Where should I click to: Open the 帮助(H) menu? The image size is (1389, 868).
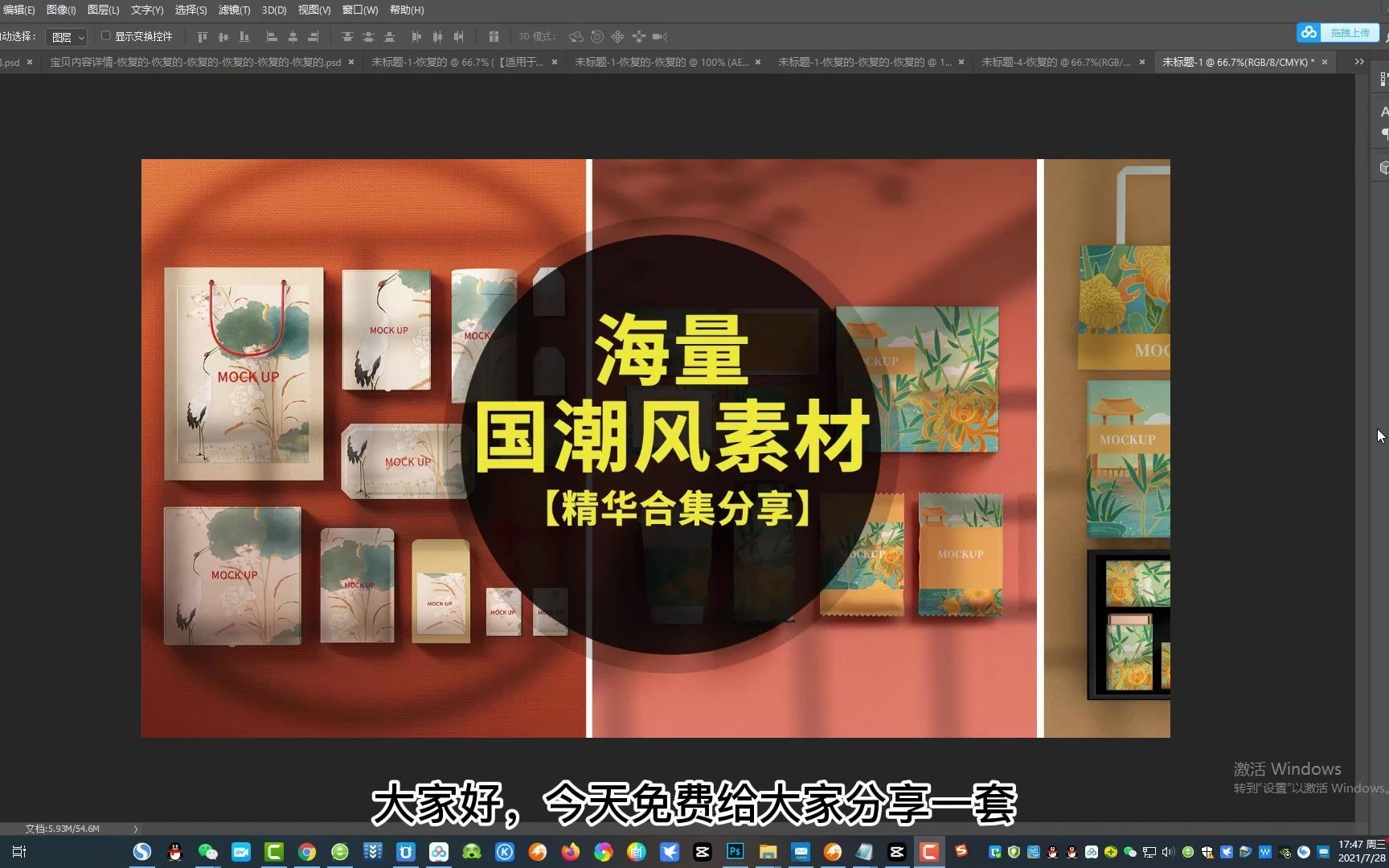pyautogui.click(x=407, y=10)
